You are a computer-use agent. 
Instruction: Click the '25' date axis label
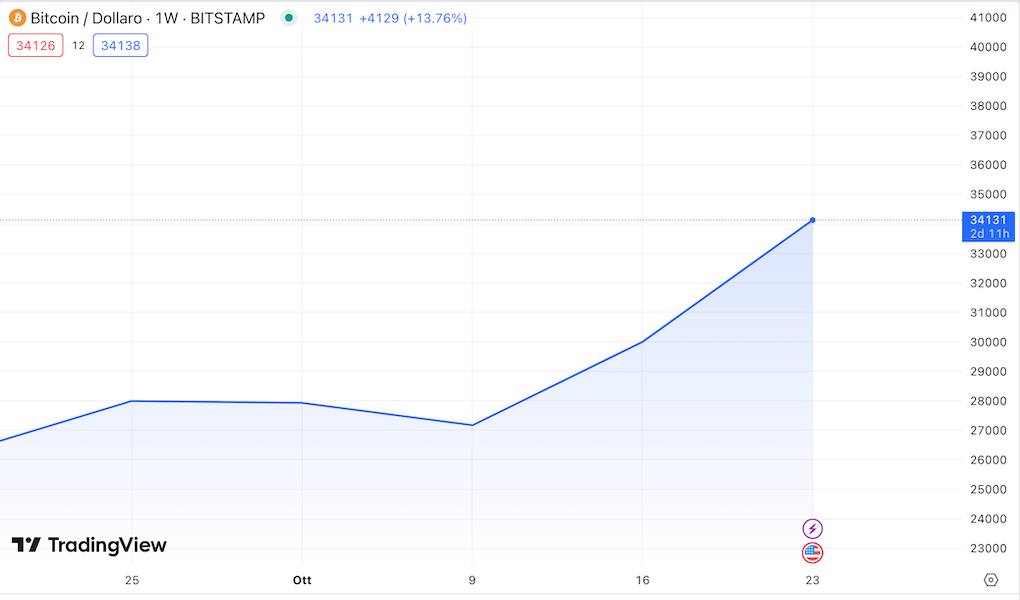[x=132, y=580]
